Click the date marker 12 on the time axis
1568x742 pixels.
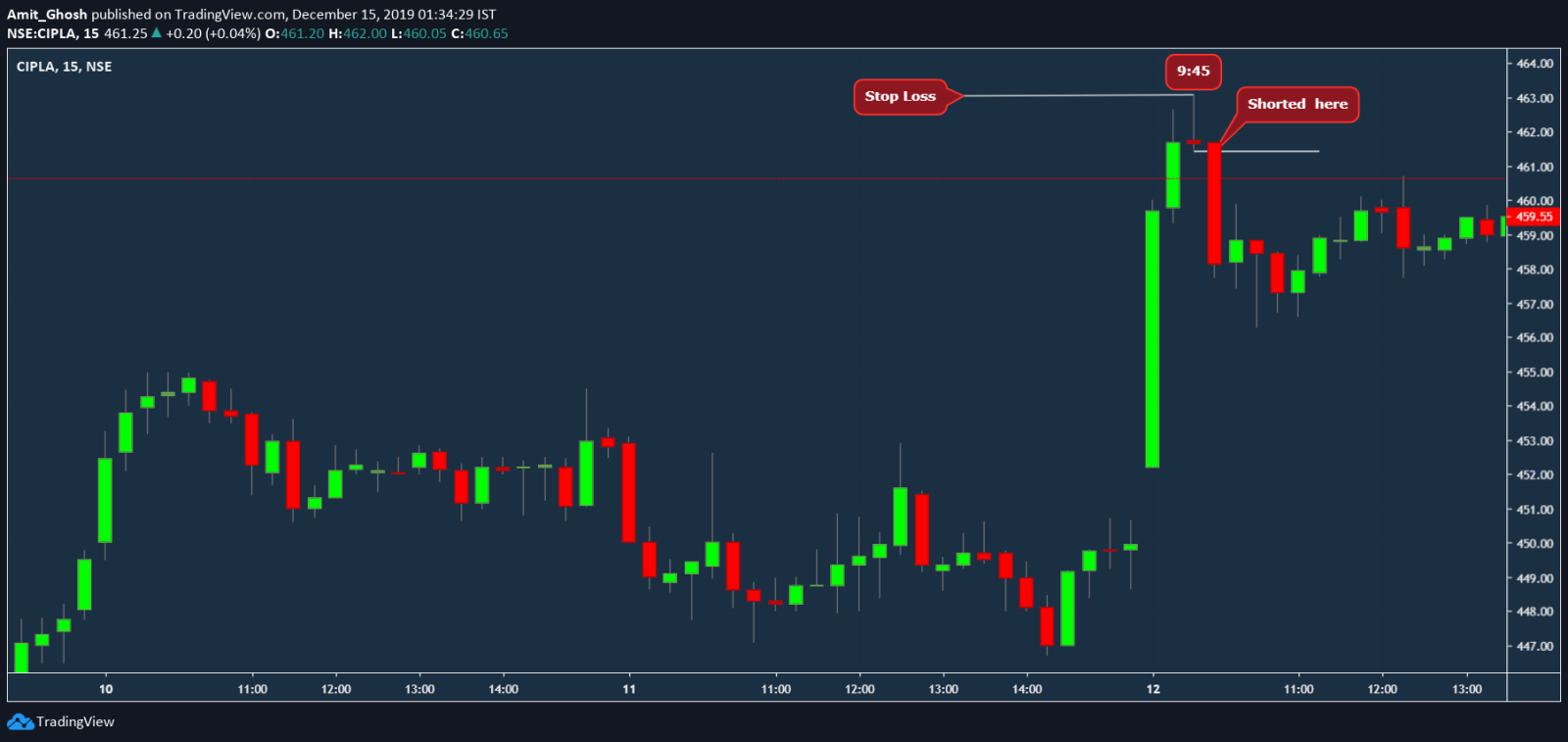coord(1153,689)
